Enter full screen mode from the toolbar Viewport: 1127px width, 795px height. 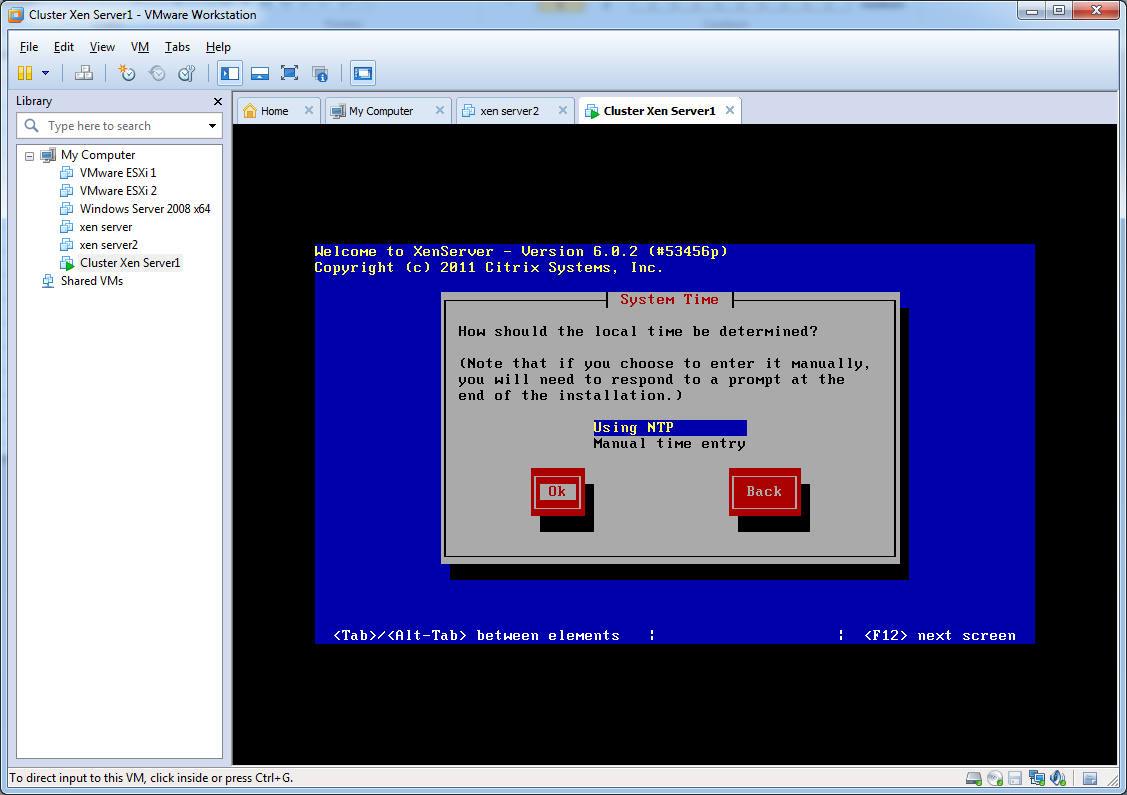pyautogui.click(x=289, y=73)
